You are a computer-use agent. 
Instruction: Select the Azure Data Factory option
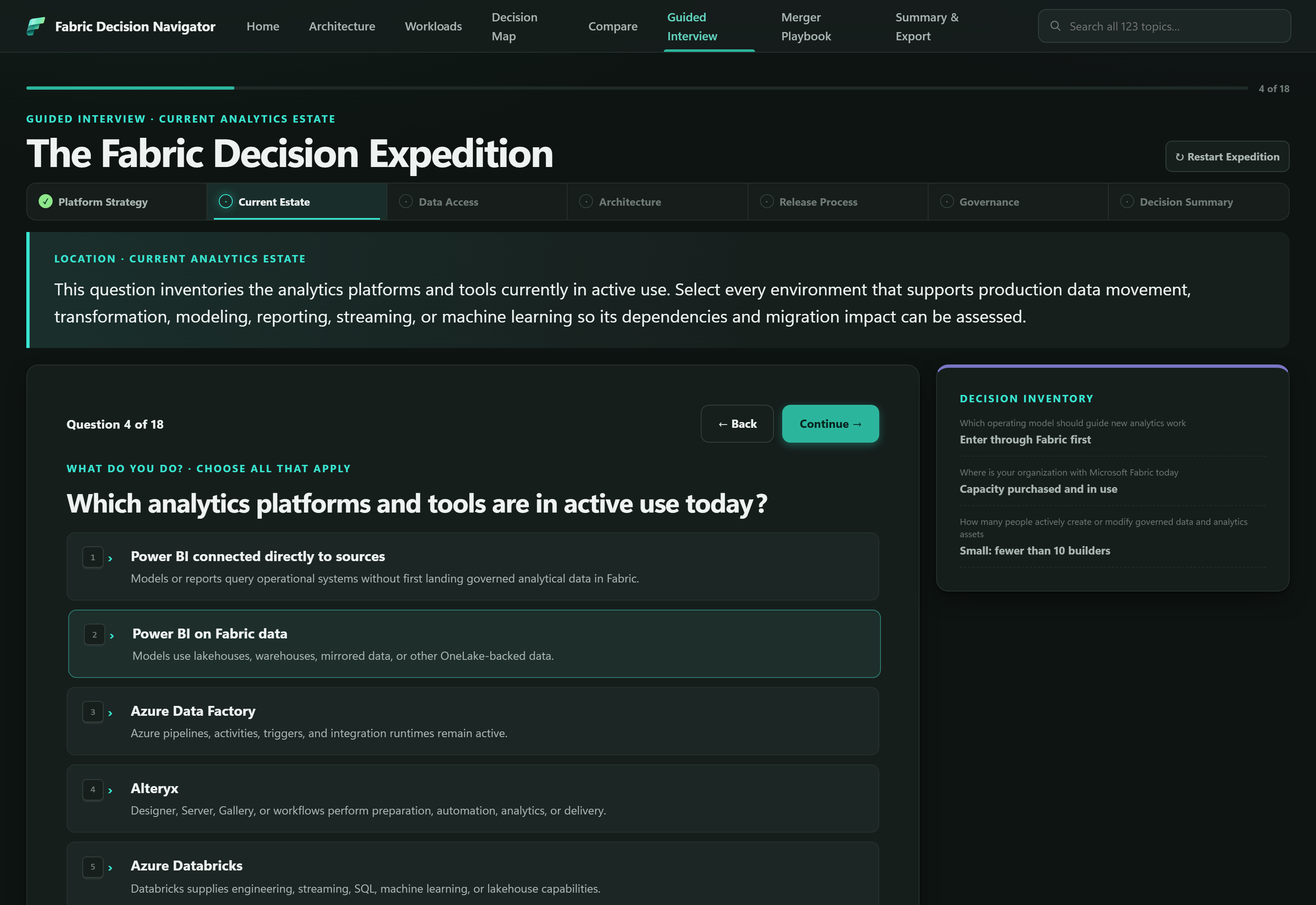click(473, 721)
